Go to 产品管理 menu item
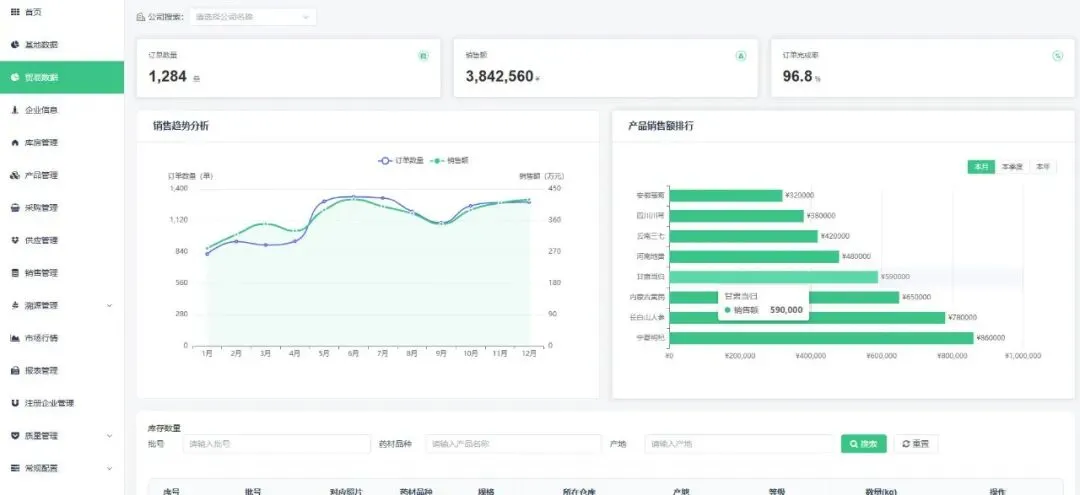Viewport: 1080px width, 495px height. tap(62, 176)
